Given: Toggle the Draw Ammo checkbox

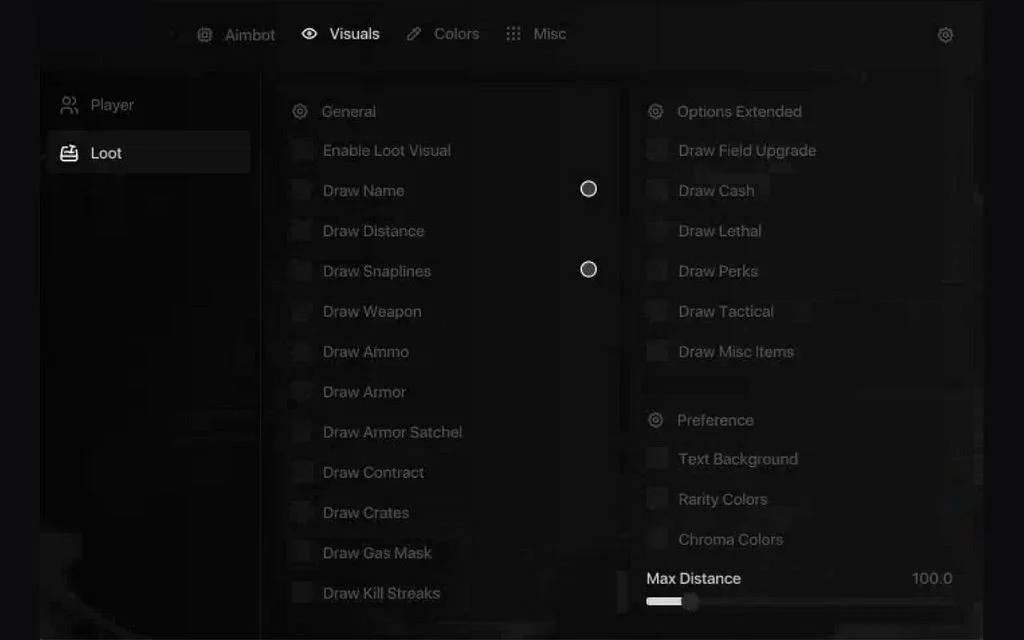Looking at the screenshot, I should tap(302, 351).
